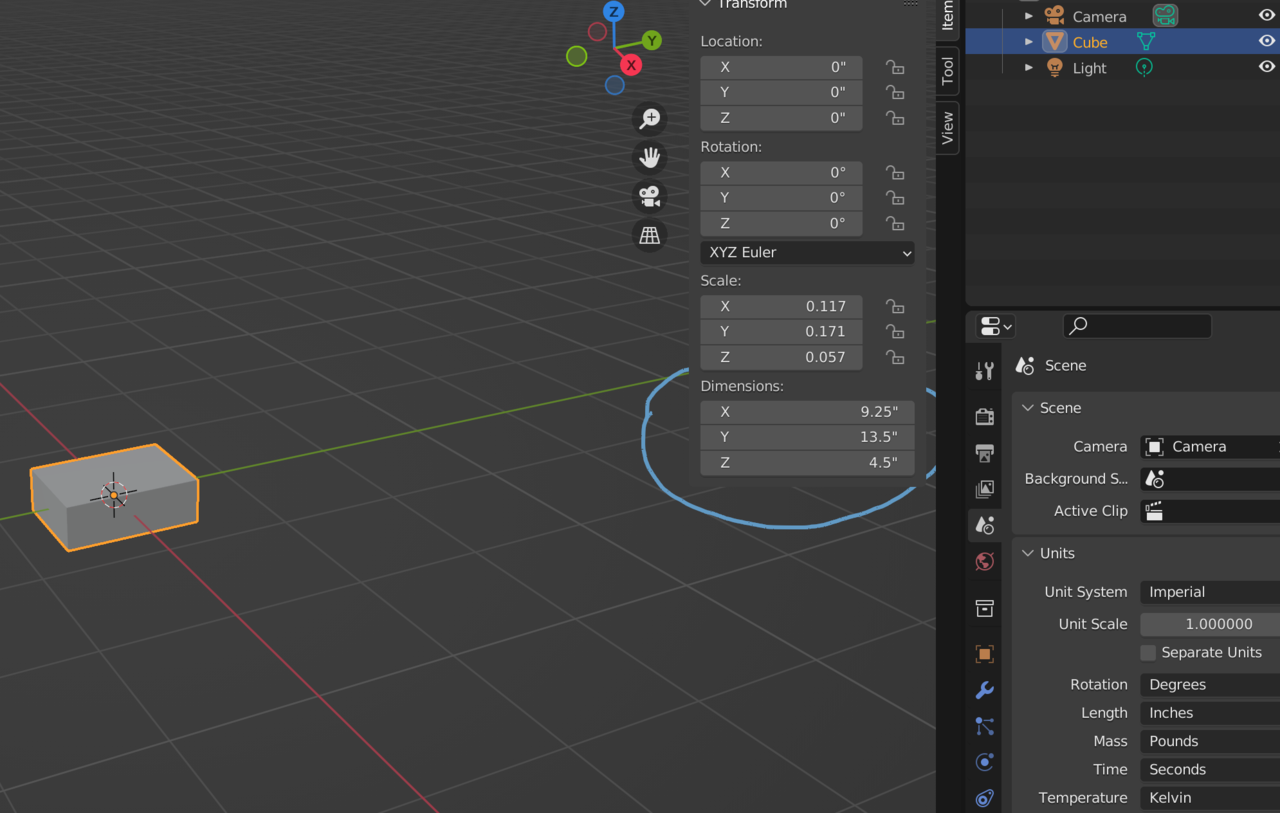The image size is (1280, 813).
Task: Click the Dimensions X field showing 9.25"
Action: (x=807, y=412)
